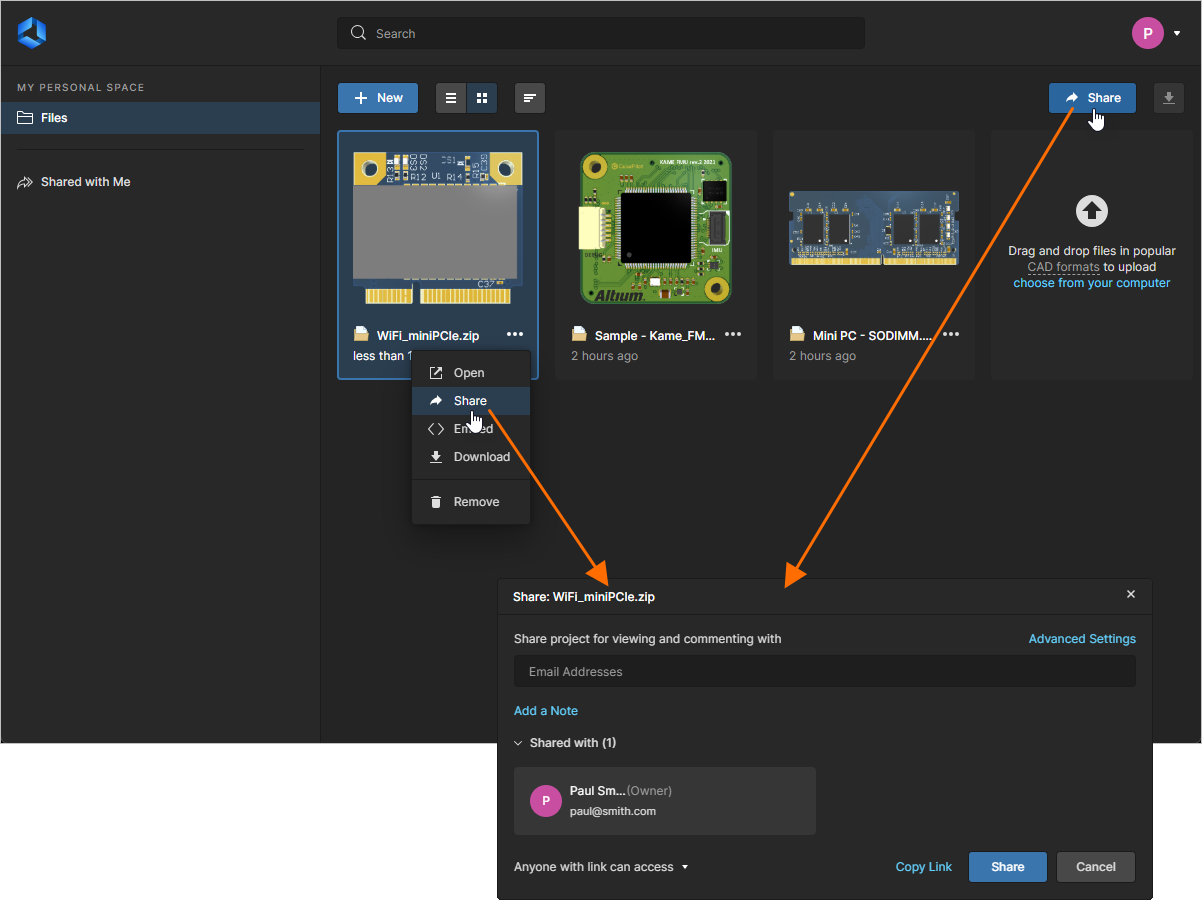Open Advanced Settings link

click(1082, 638)
